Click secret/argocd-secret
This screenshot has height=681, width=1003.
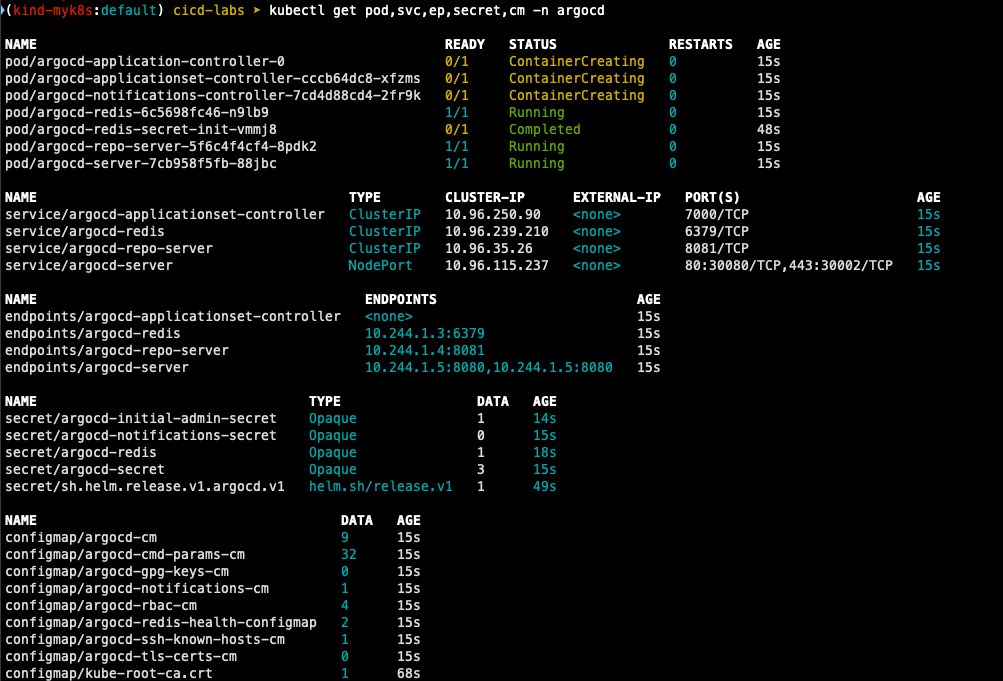click(84, 469)
